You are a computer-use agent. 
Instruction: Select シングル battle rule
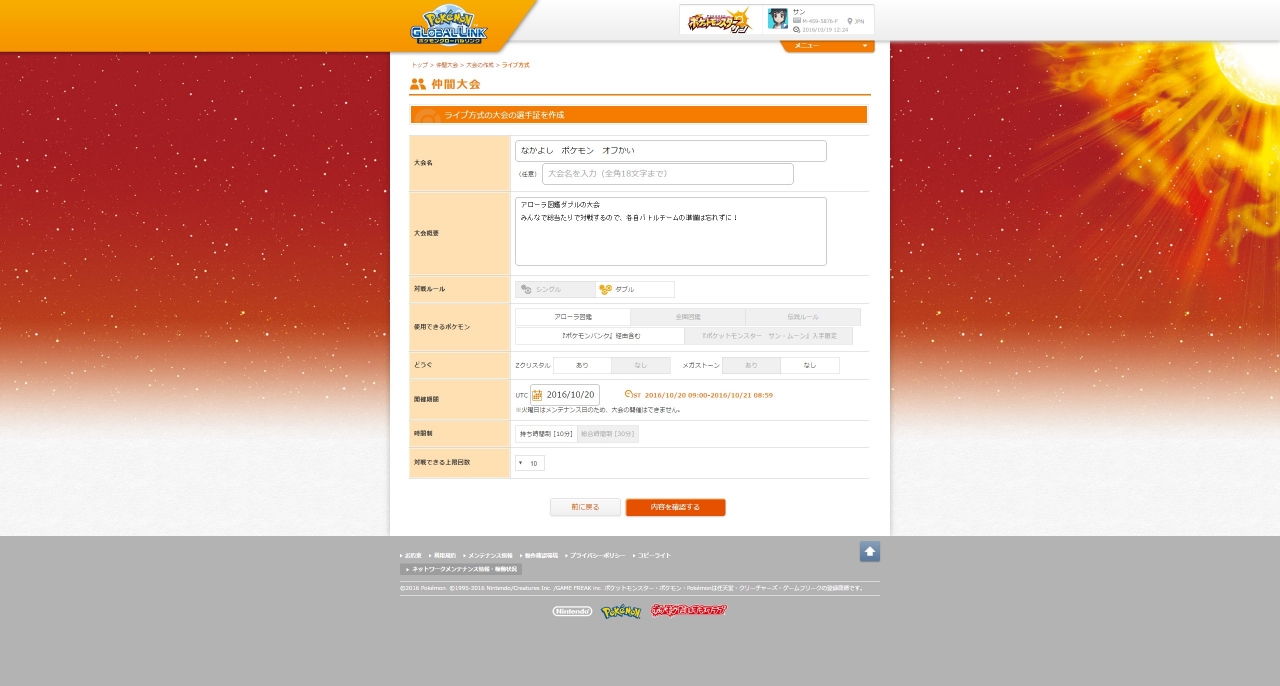[x=555, y=289]
